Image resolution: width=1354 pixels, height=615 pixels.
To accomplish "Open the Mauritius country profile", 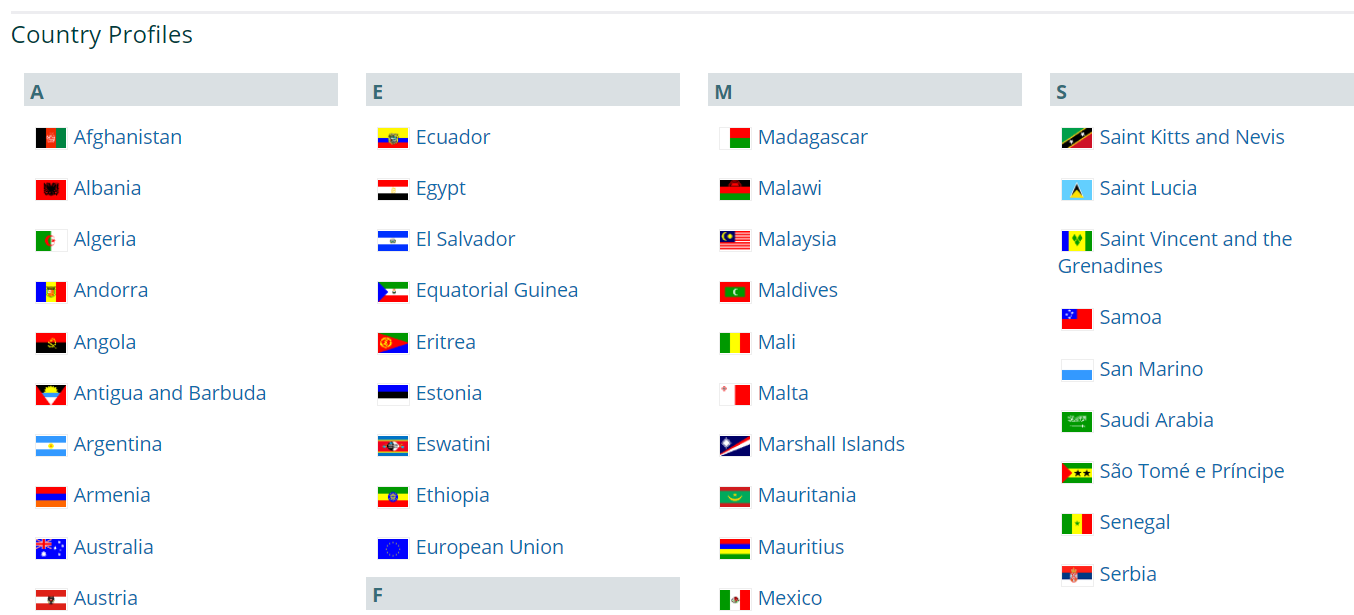I will click(x=801, y=547).
